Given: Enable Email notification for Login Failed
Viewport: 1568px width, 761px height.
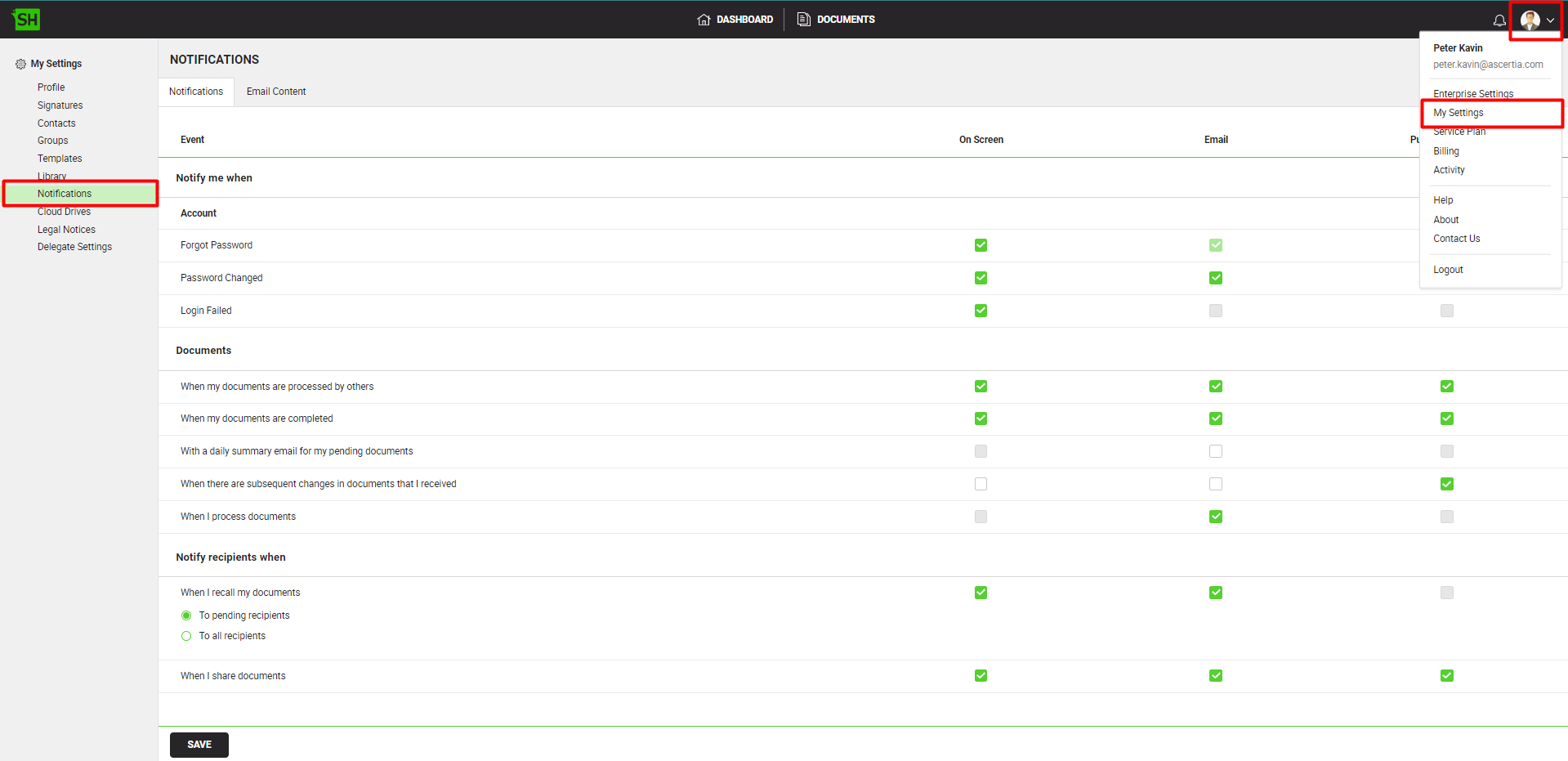Looking at the screenshot, I should click(1216, 311).
